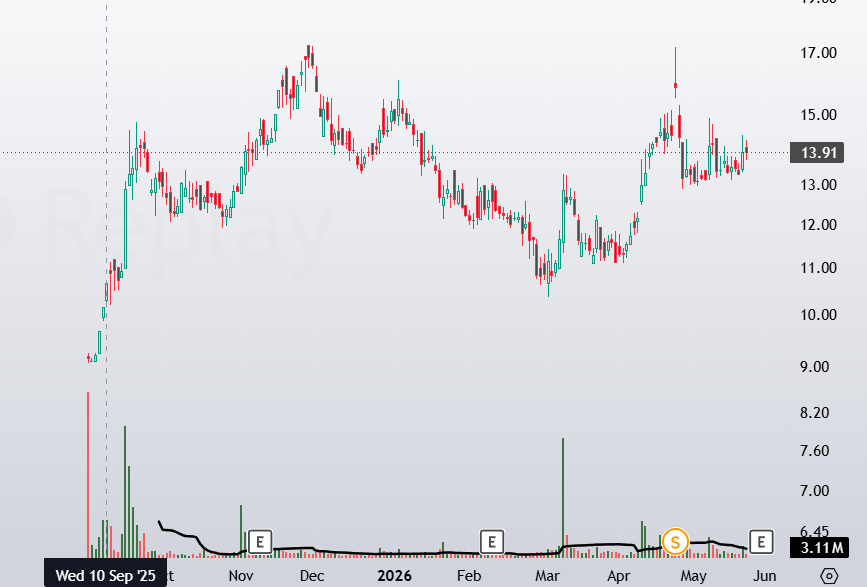Click the current price label 13.91
Image resolution: width=867 pixels, height=587 pixels.
click(x=817, y=153)
